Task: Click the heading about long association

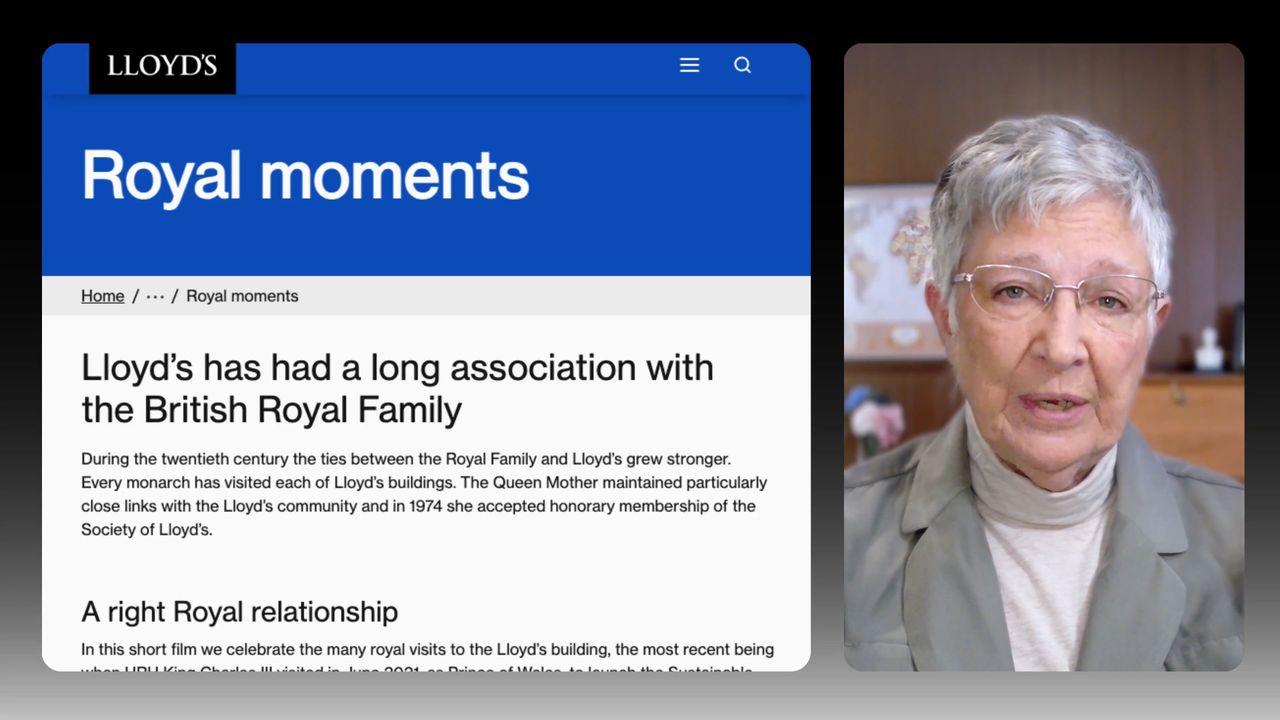Action: click(397, 388)
